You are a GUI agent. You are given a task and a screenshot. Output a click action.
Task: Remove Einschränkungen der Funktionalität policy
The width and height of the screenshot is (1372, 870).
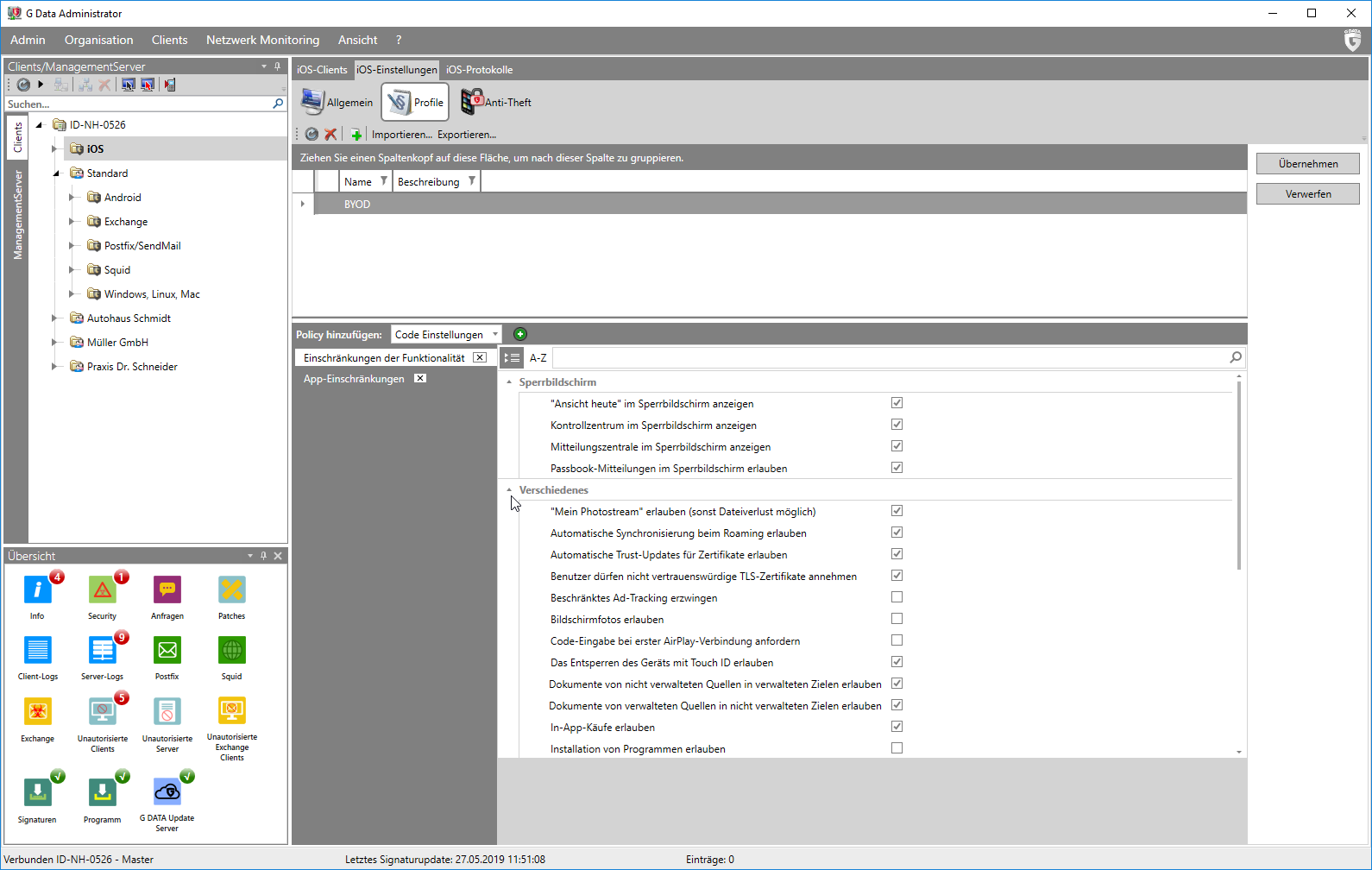[480, 357]
